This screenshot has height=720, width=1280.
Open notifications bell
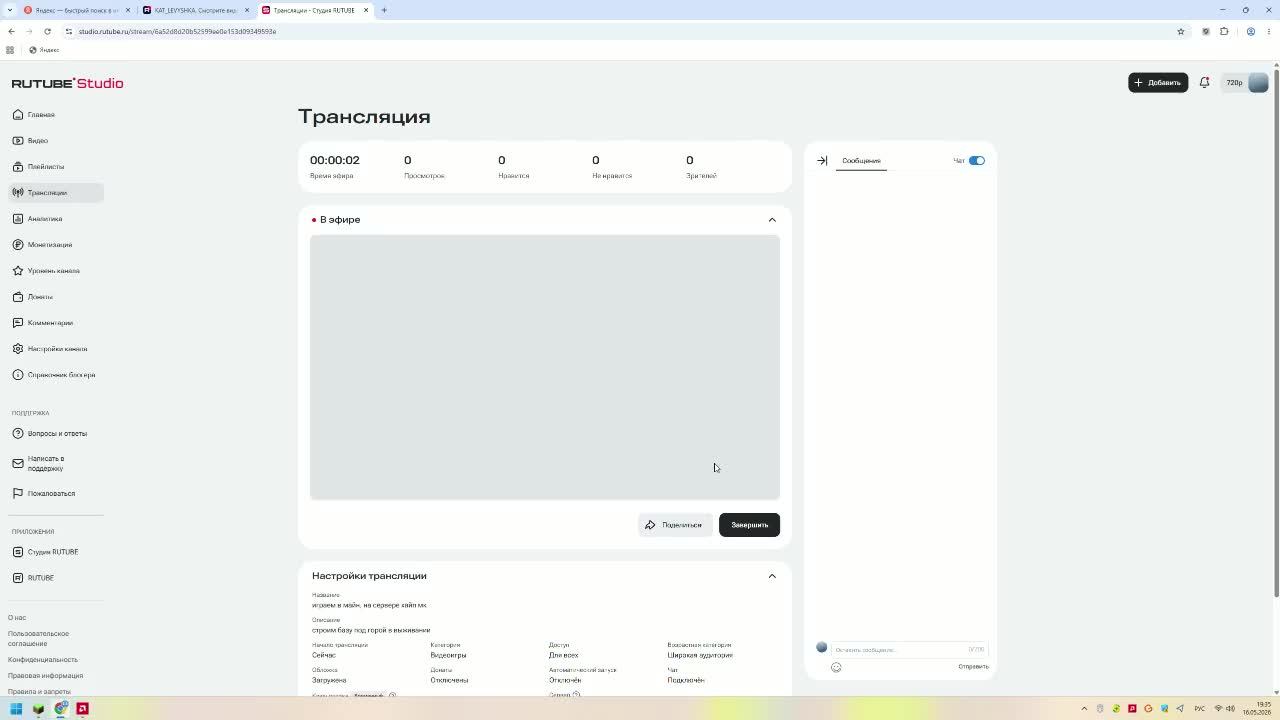[x=1204, y=82]
